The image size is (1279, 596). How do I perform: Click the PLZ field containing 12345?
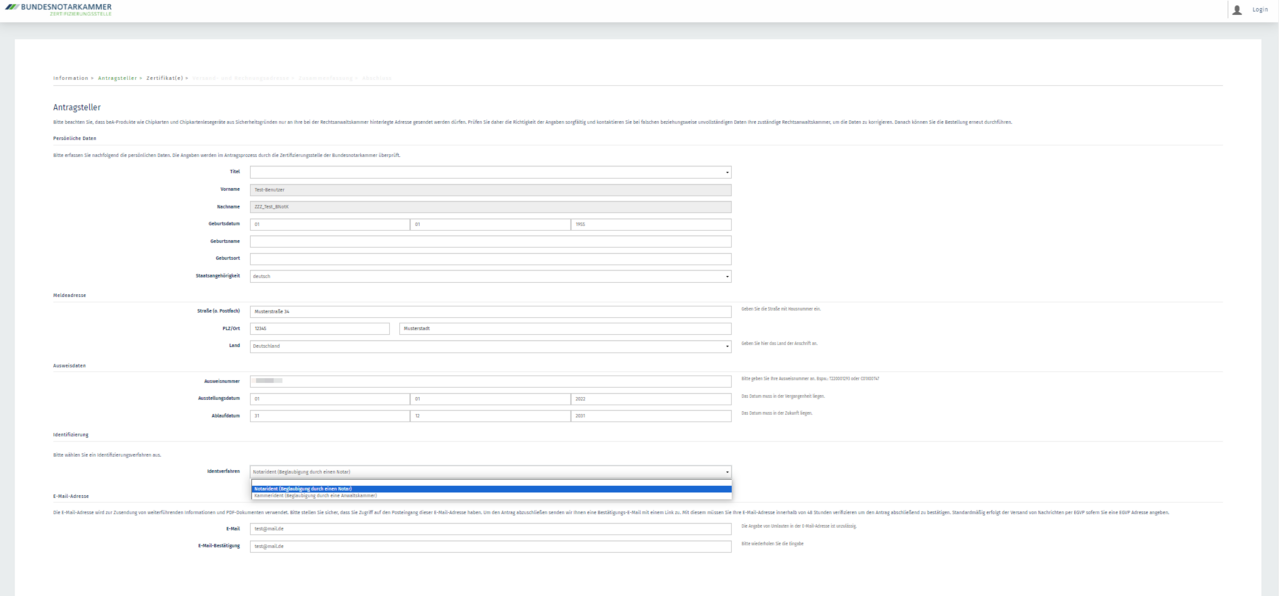[x=319, y=328]
